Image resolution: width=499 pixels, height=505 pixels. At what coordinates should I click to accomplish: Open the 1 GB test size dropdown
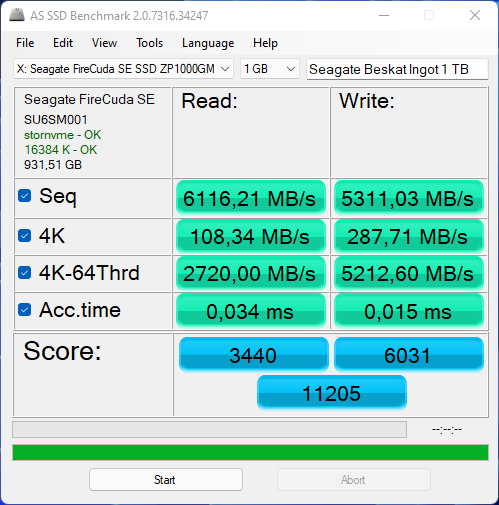270,69
